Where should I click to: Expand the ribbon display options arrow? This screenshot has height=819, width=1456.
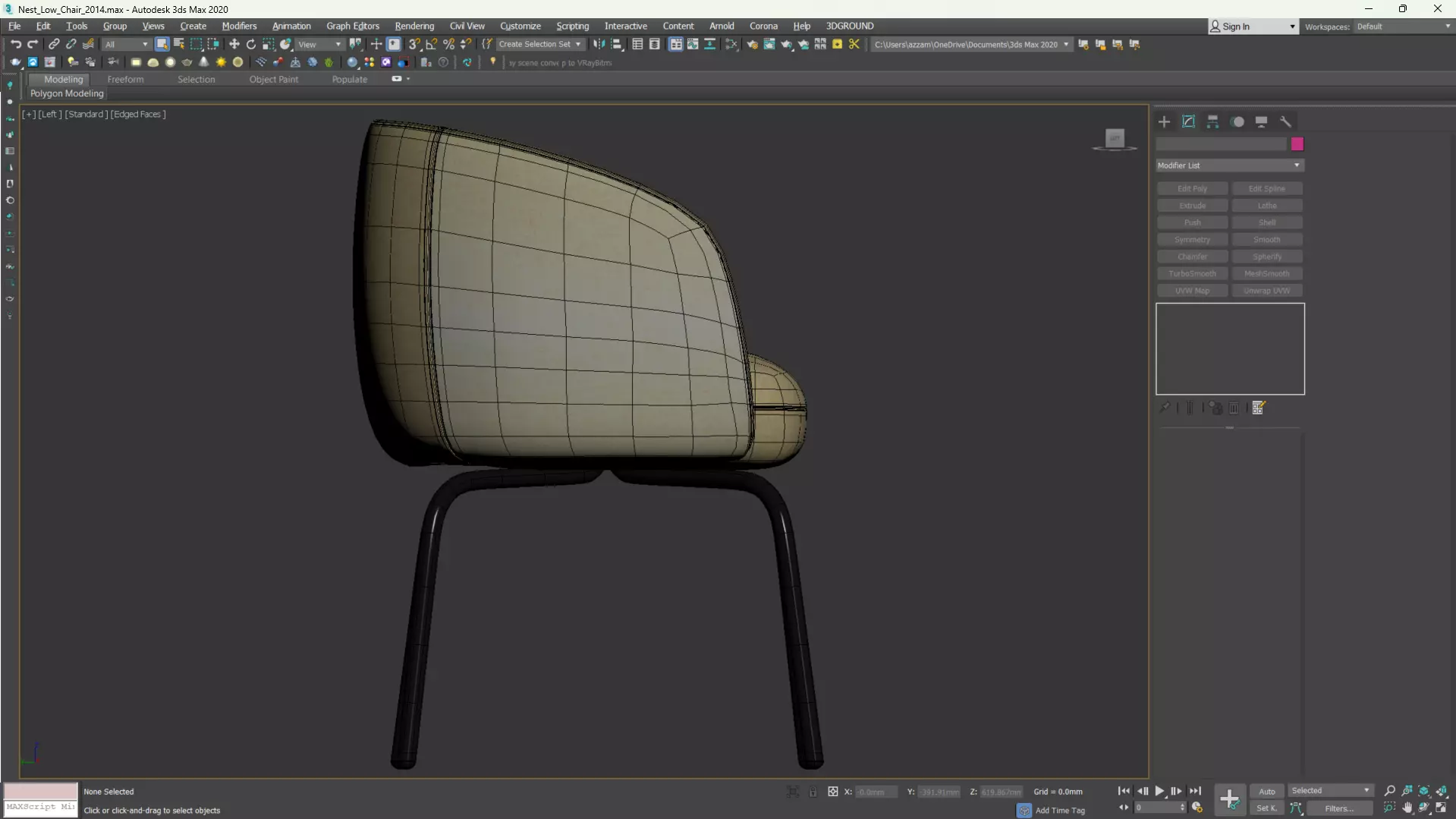tap(408, 79)
